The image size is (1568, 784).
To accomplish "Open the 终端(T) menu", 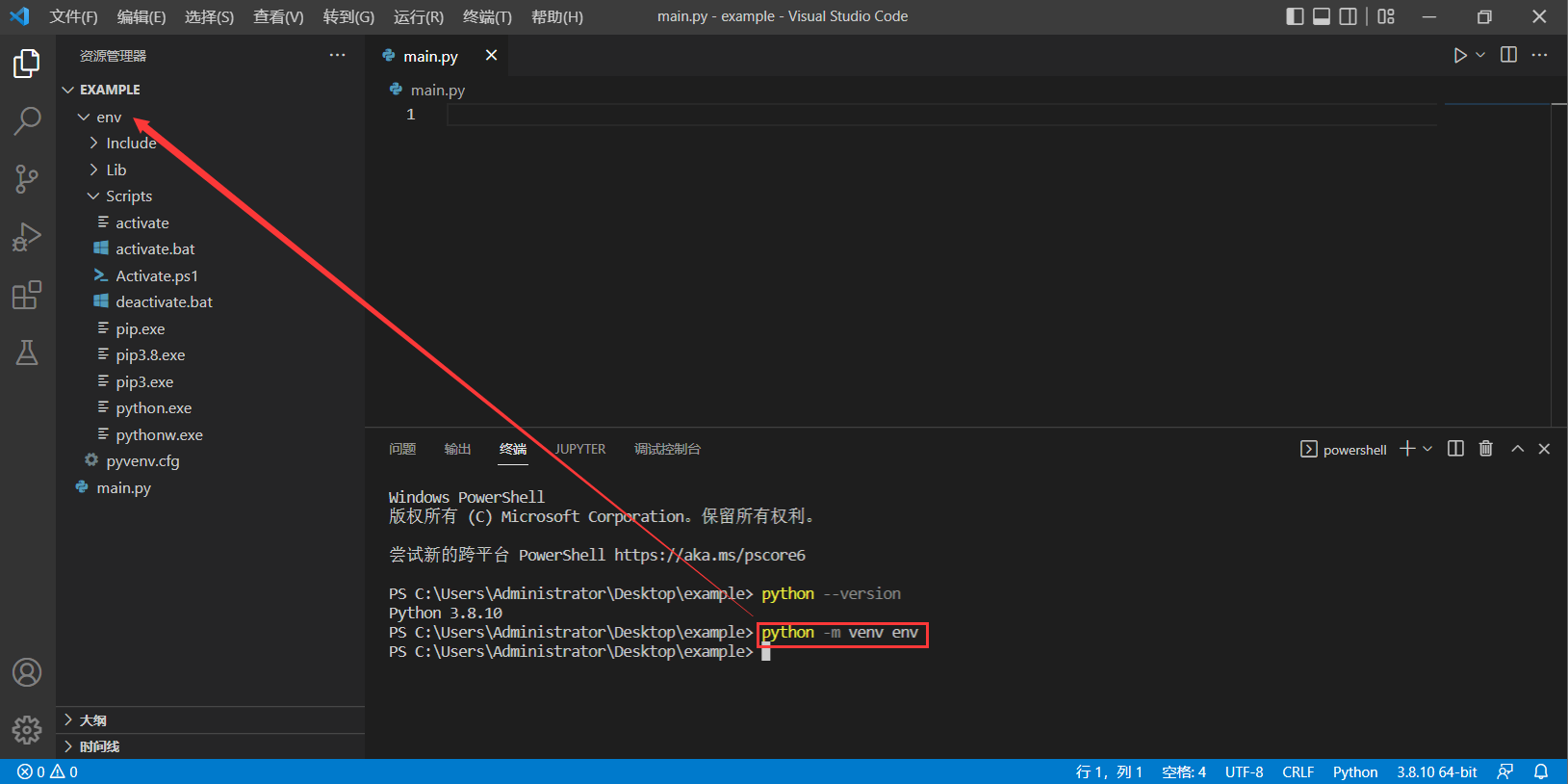I will point(487,16).
